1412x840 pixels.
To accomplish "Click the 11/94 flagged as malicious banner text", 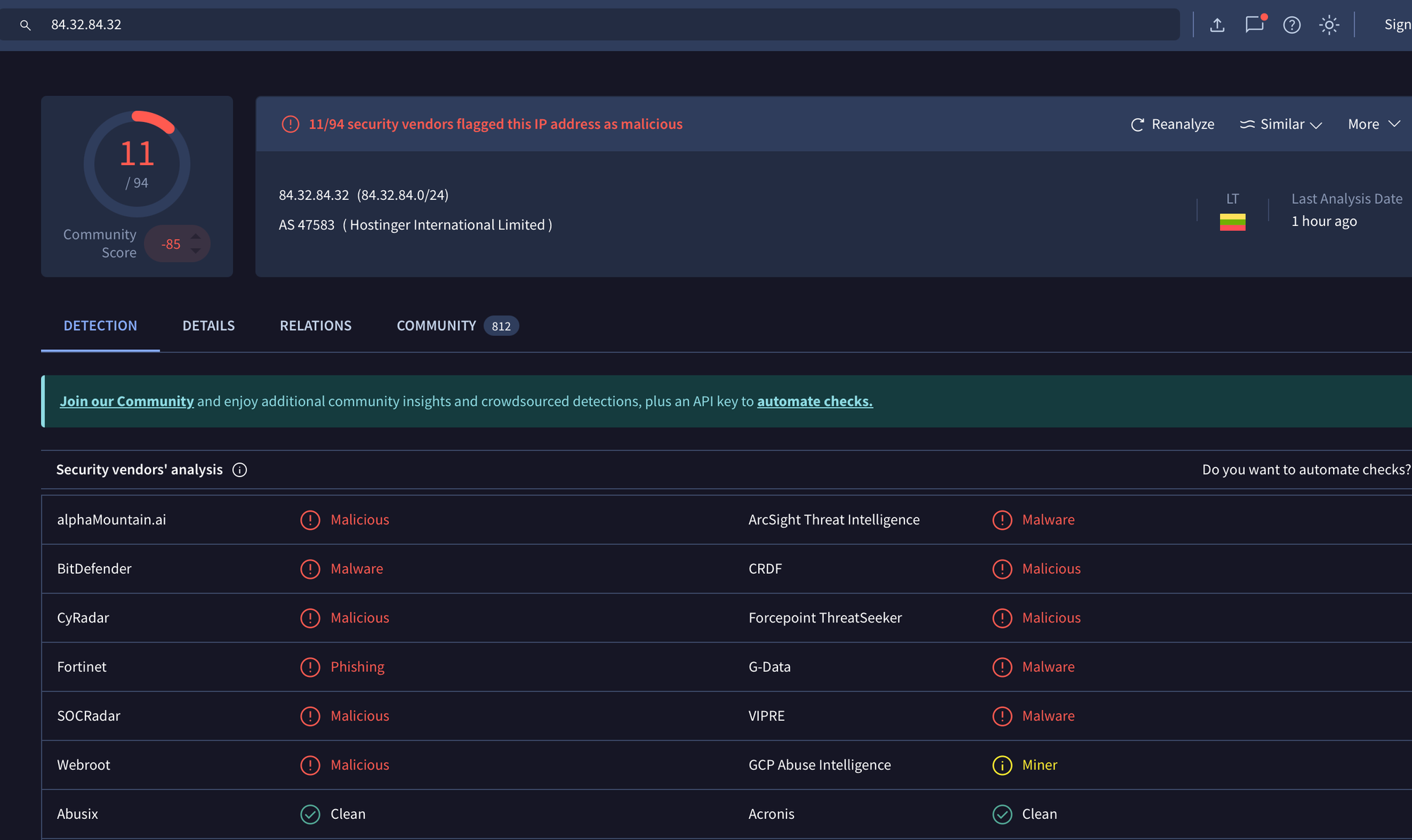I will click(x=496, y=124).
